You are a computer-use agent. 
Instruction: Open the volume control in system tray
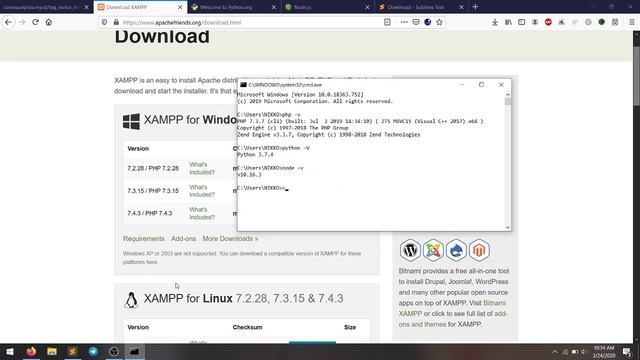[584, 352]
